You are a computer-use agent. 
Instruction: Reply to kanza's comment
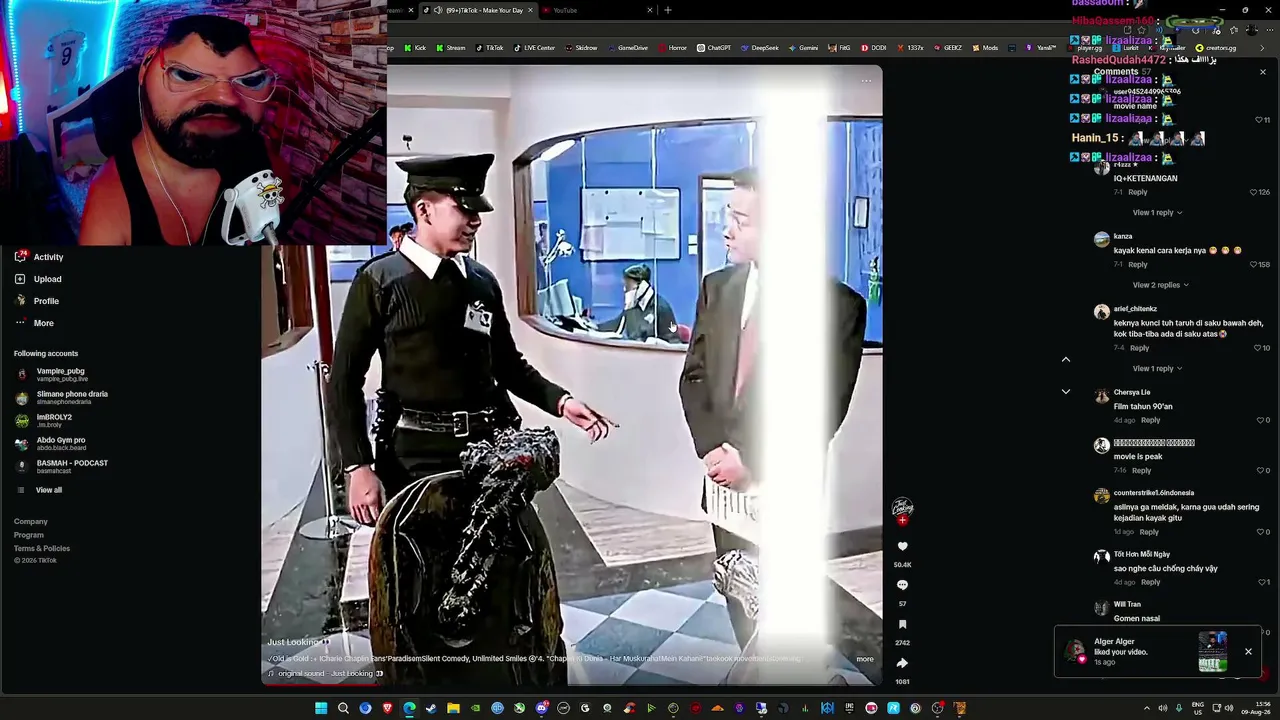tap(1138, 265)
